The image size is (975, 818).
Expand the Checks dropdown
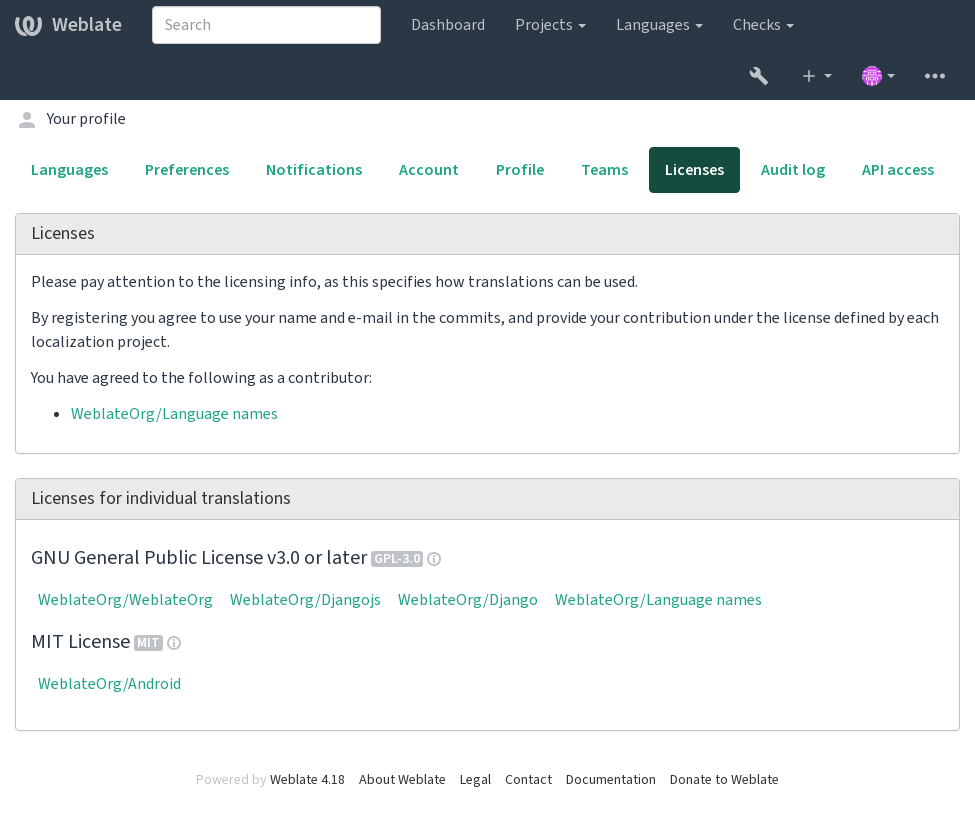tap(763, 25)
